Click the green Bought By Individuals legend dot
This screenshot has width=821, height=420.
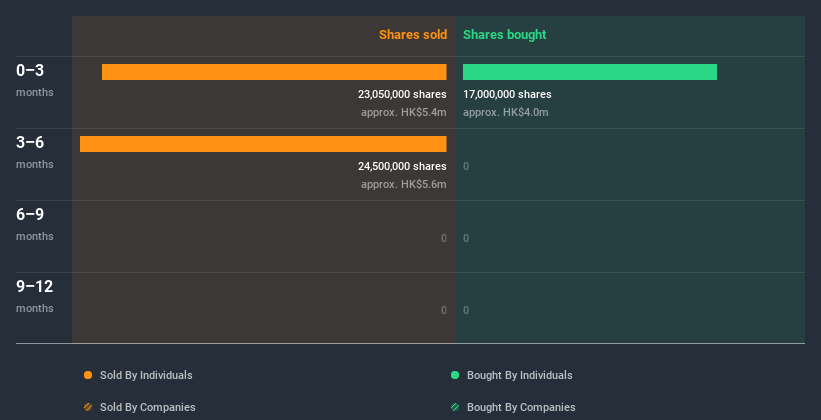pyautogui.click(x=455, y=375)
